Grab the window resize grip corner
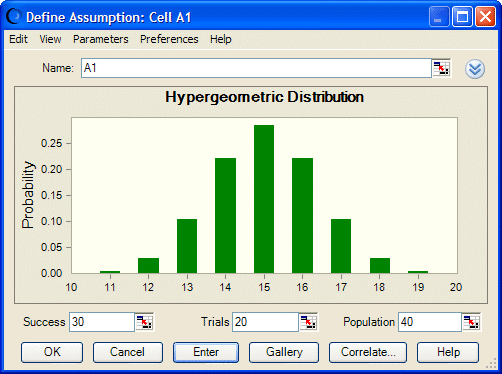 tap(491, 364)
